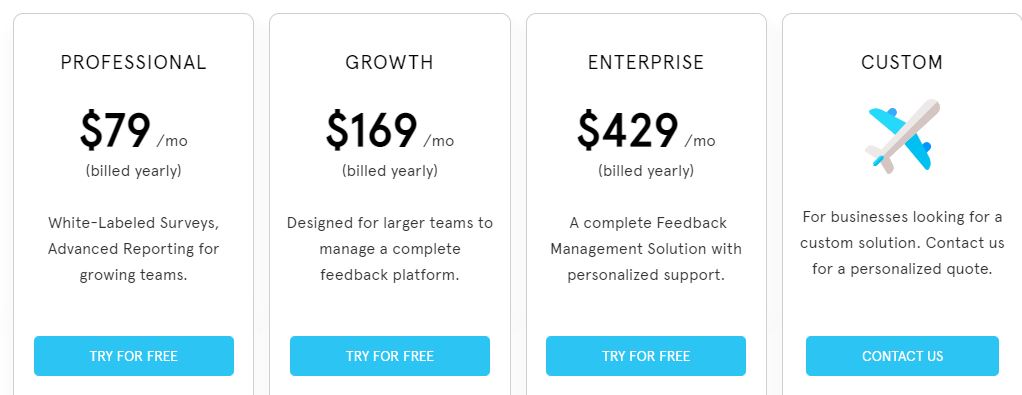The height and width of the screenshot is (395, 1022).
Task: Click "billed yearly" note under the $169 price
Action: pos(390,171)
